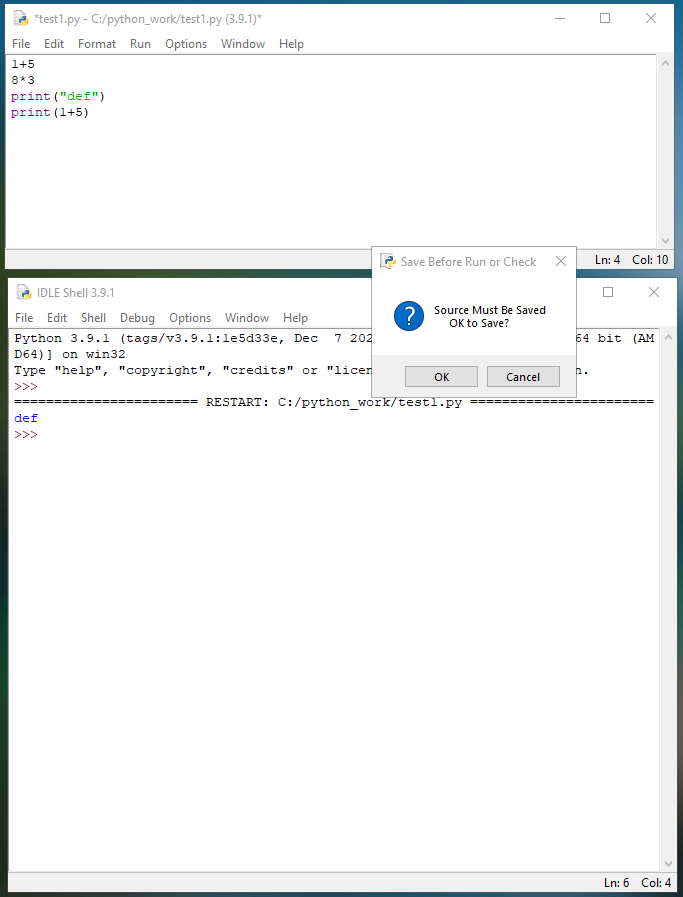Close the Save Before Run or Check dialog
This screenshot has width=683, height=897.
point(561,262)
